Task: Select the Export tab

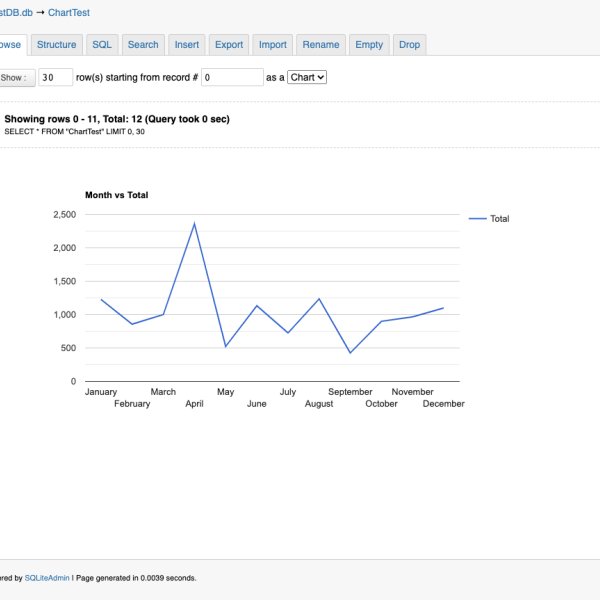Action: click(x=229, y=44)
